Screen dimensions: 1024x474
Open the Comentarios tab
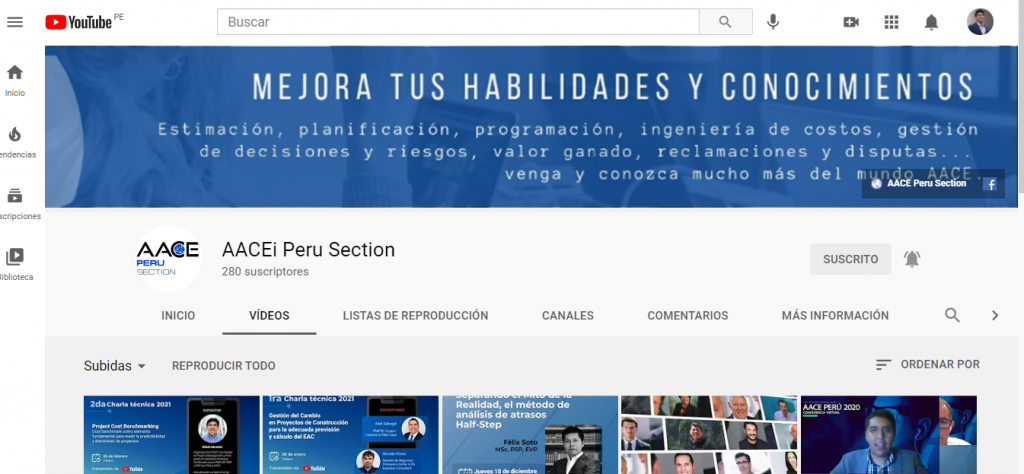688,315
